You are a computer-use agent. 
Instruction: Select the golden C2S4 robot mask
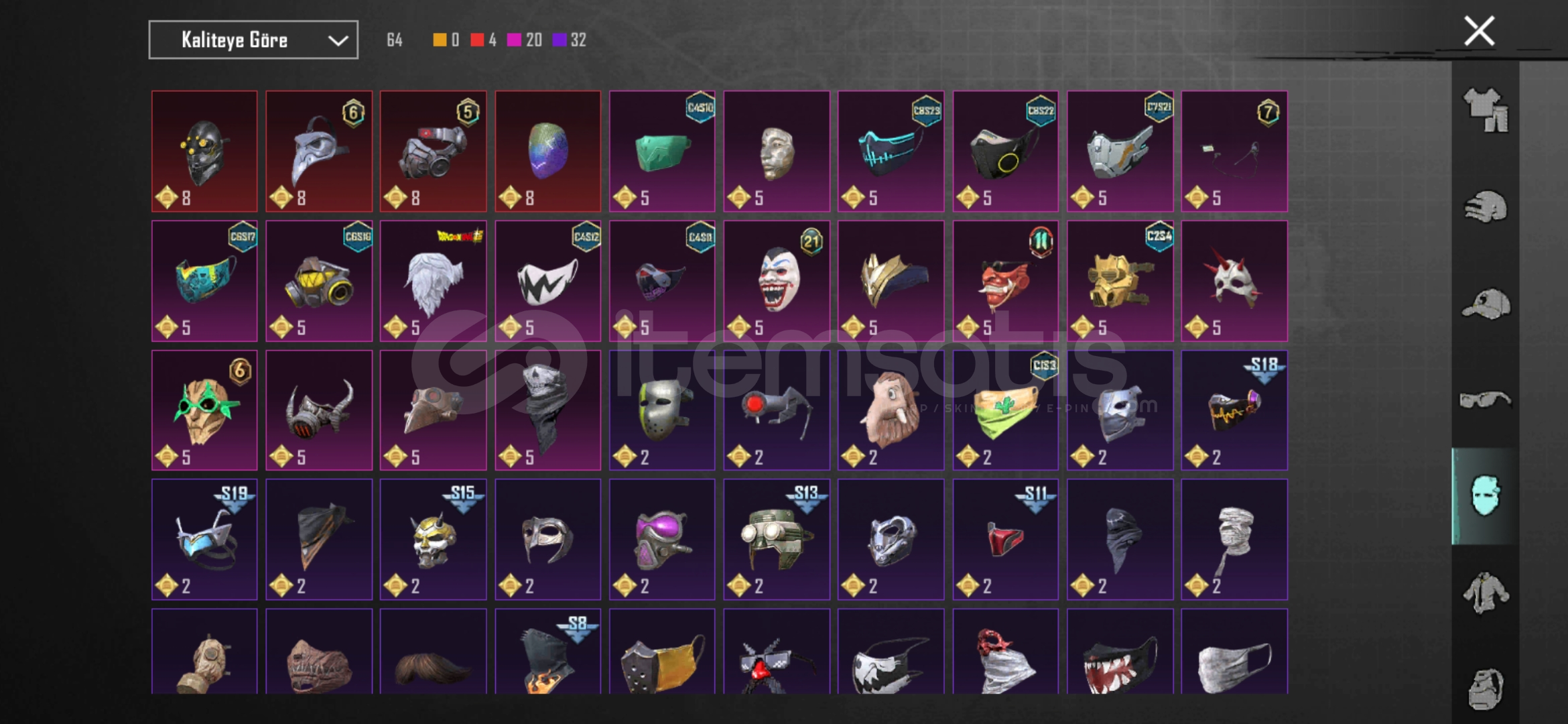[x=1120, y=281]
